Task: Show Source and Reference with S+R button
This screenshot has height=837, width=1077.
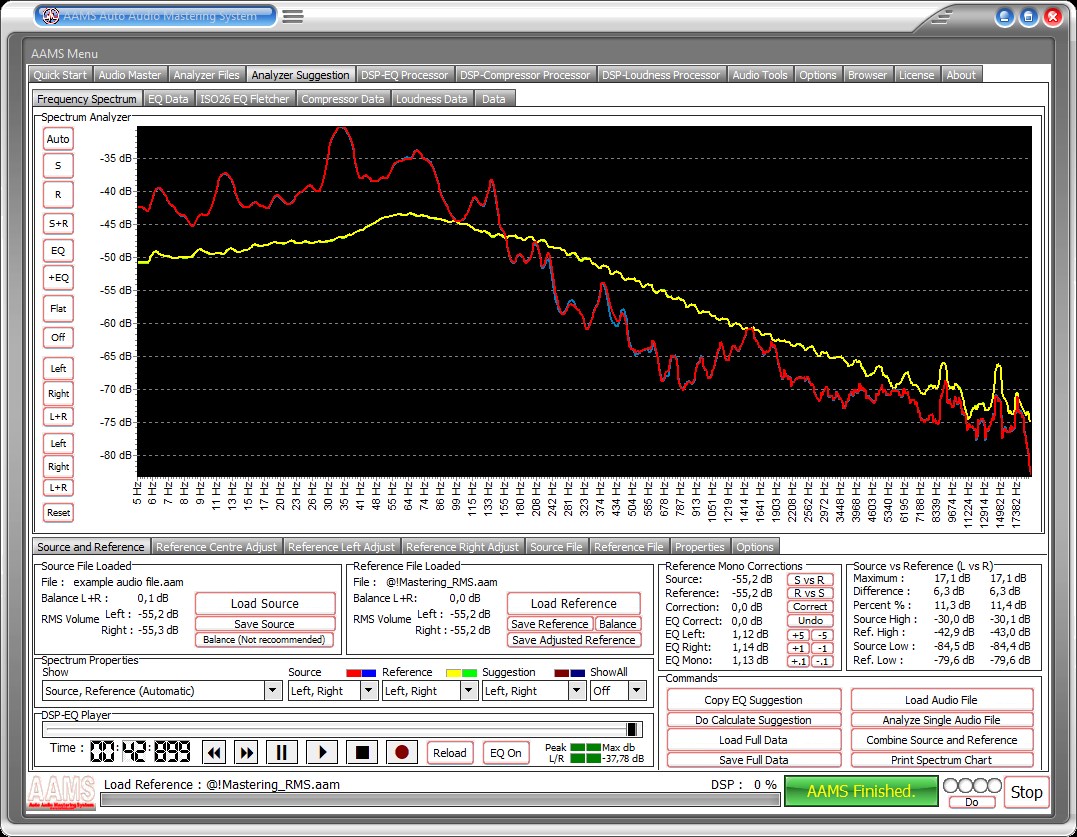Action: [x=58, y=223]
